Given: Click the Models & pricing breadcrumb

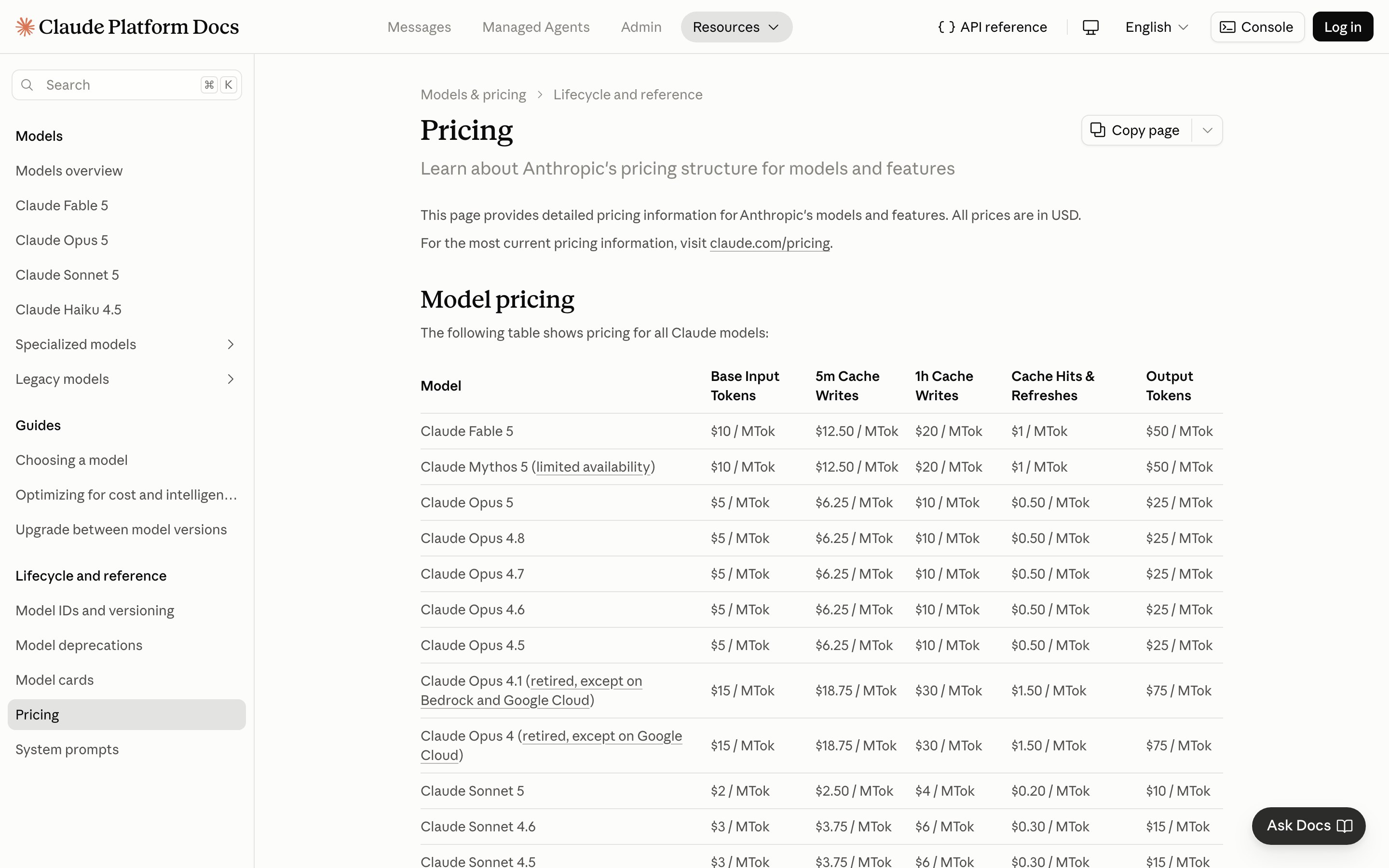Looking at the screenshot, I should 473,95.
